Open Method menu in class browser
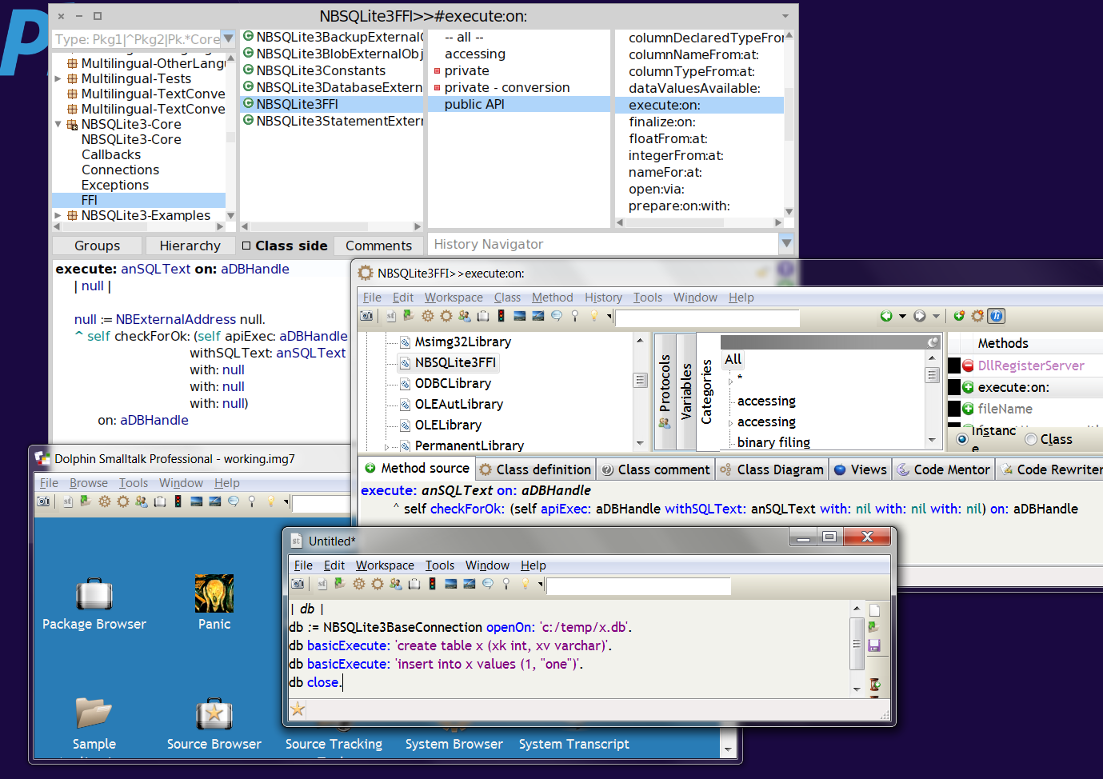The width and height of the screenshot is (1103, 779). point(552,298)
